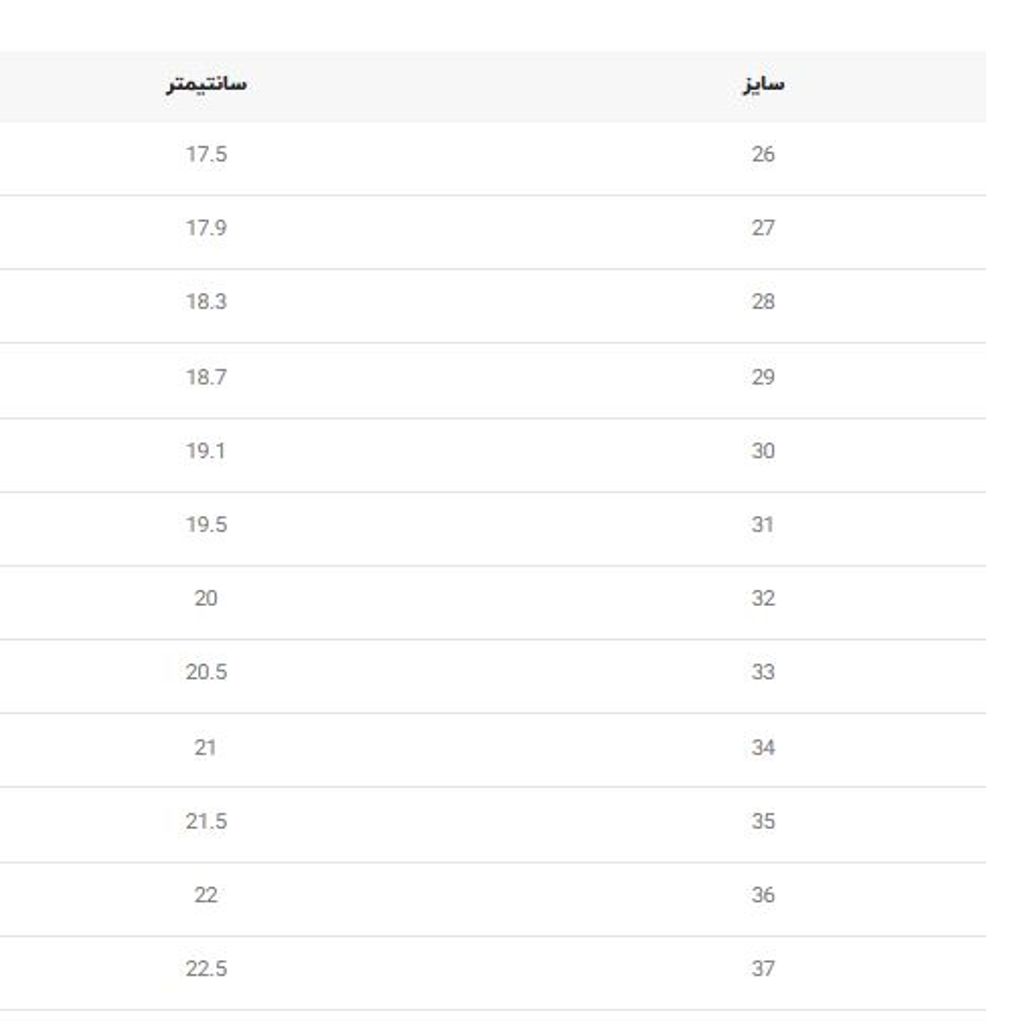Select size 32 cell
Image resolution: width=1024 pixels, height=1024 pixels.
click(x=763, y=598)
